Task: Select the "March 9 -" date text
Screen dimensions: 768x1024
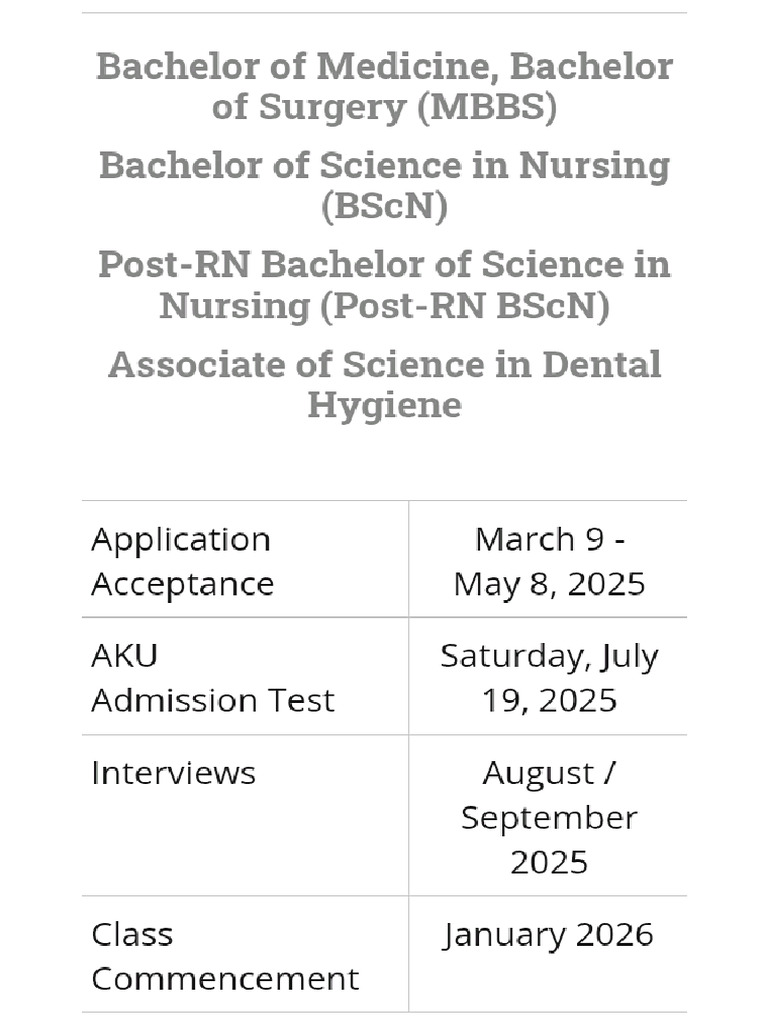Action: tap(549, 539)
